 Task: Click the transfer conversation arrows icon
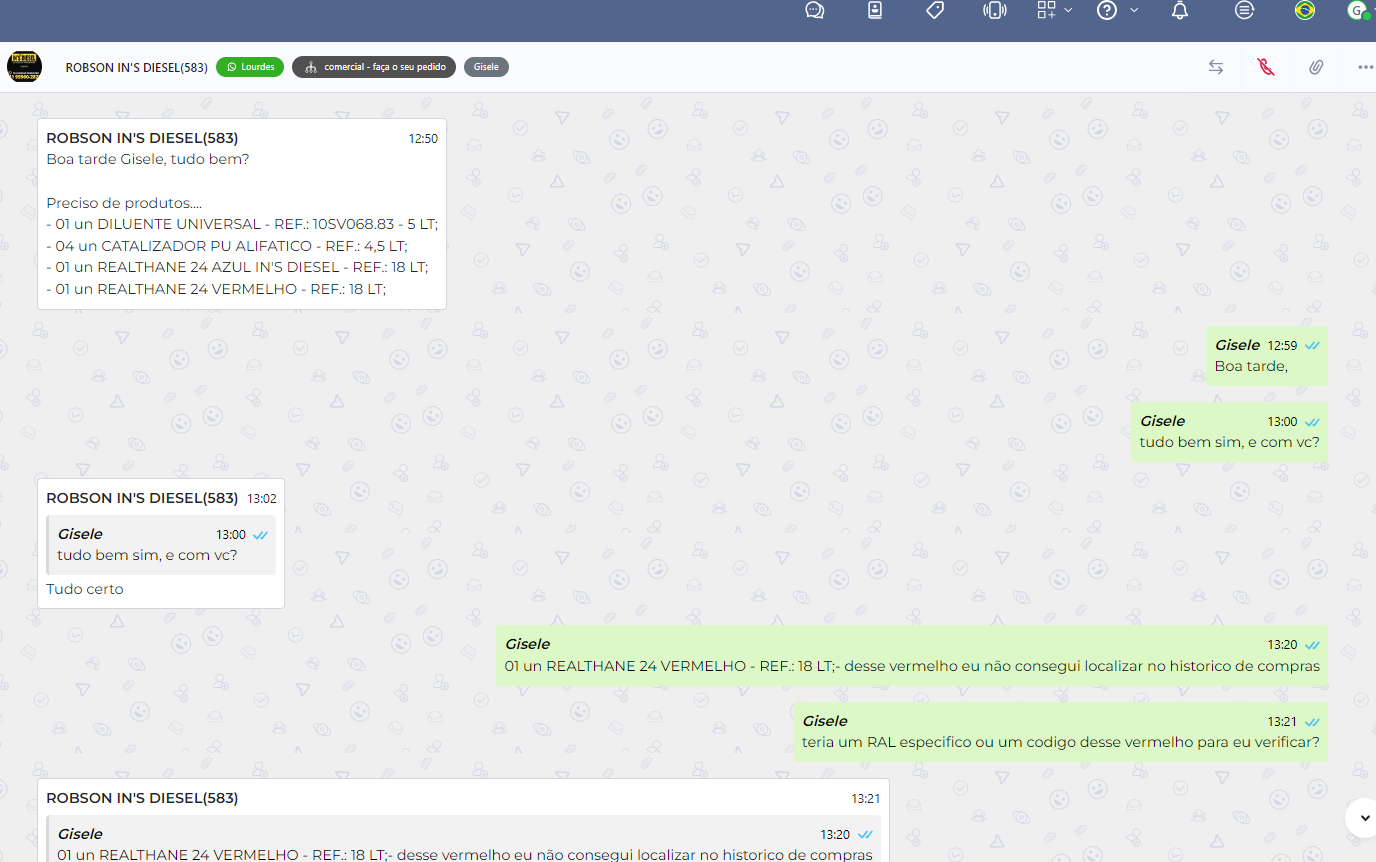coord(1216,67)
